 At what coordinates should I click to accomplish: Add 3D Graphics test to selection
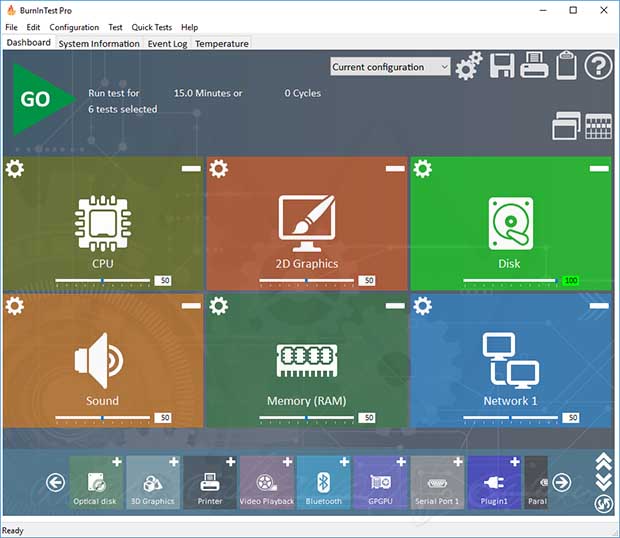pos(174,462)
